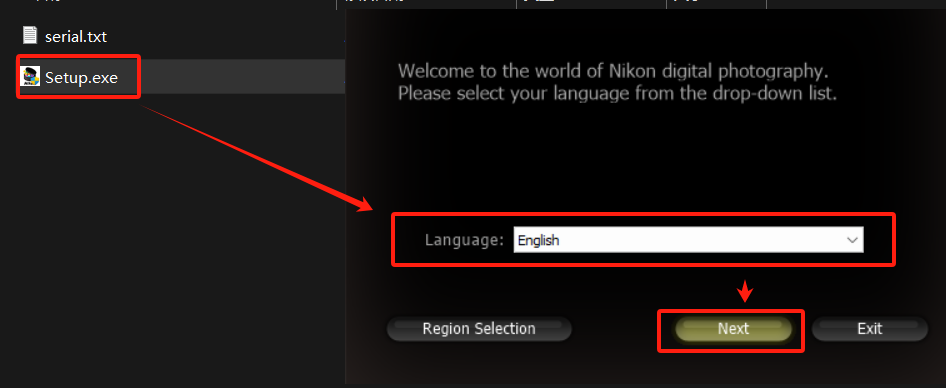946x388 pixels.
Task: Open the Language drop-down list
Action: click(688, 240)
